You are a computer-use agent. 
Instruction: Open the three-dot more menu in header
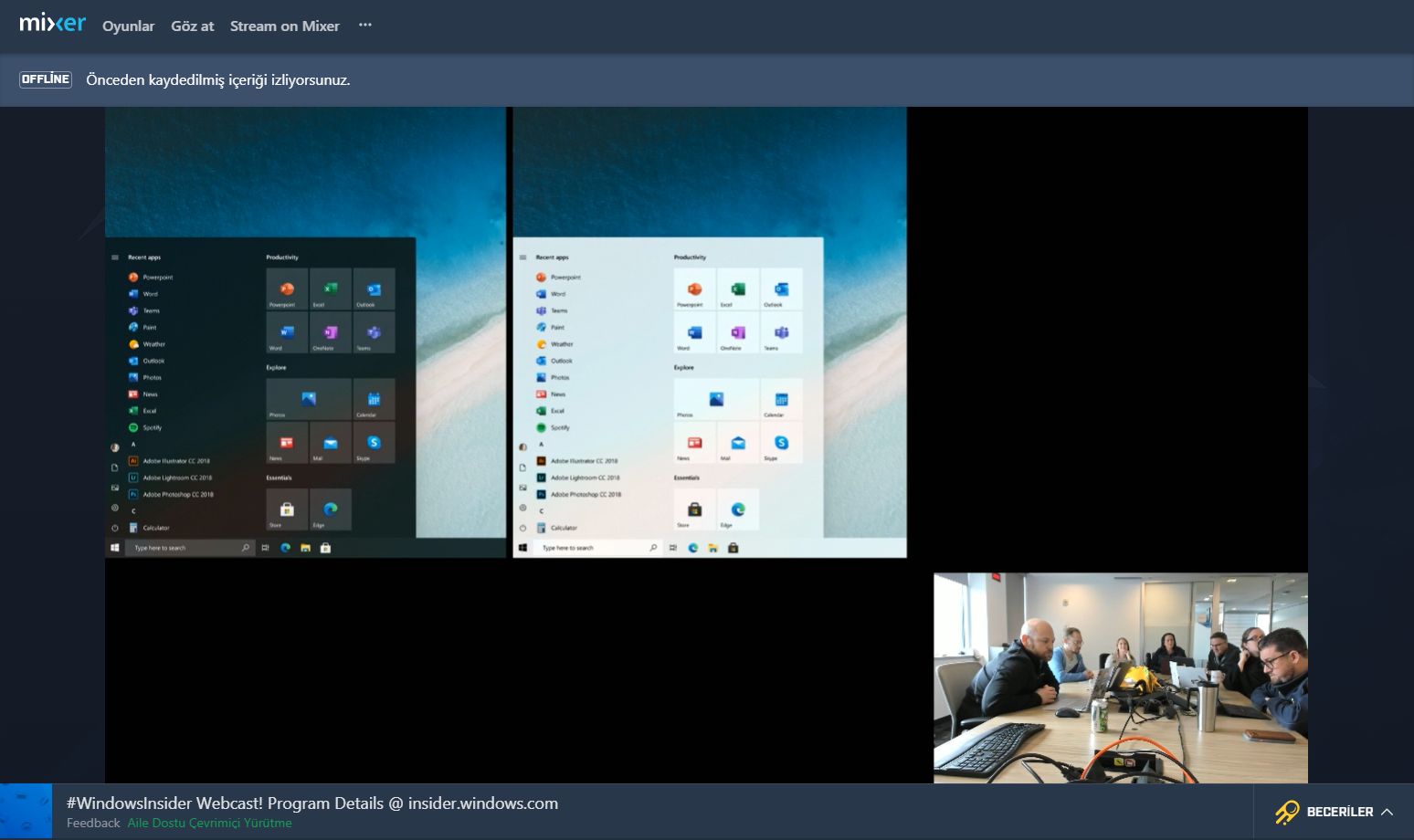[365, 25]
